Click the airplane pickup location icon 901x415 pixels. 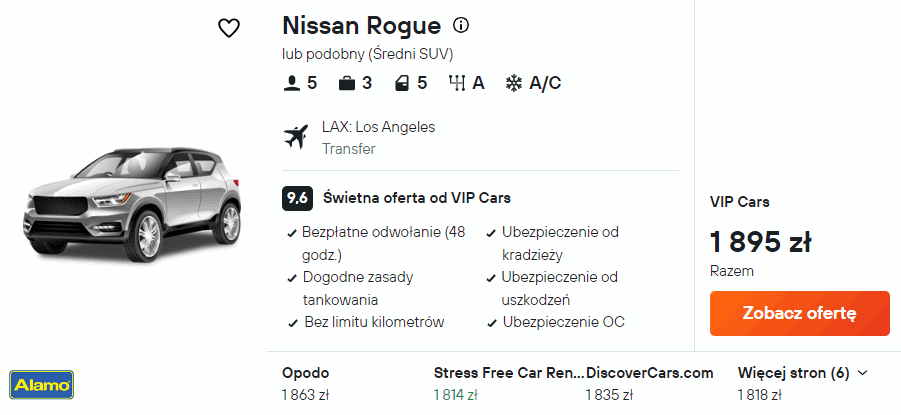click(x=297, y=137)
